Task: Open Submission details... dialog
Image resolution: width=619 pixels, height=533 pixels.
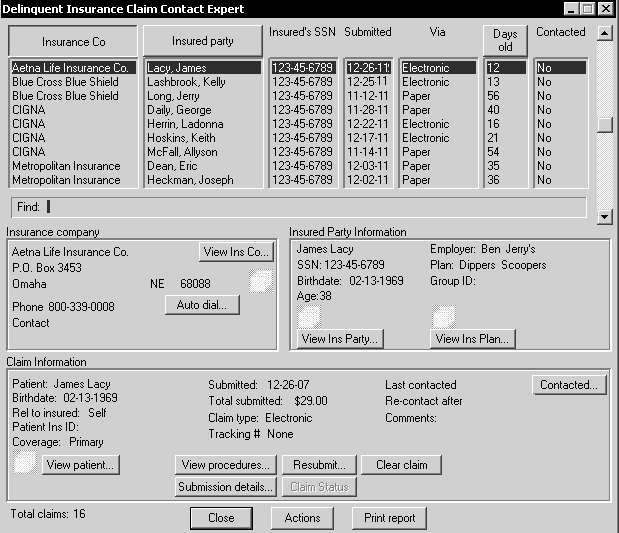Action: tap(226, 487)
